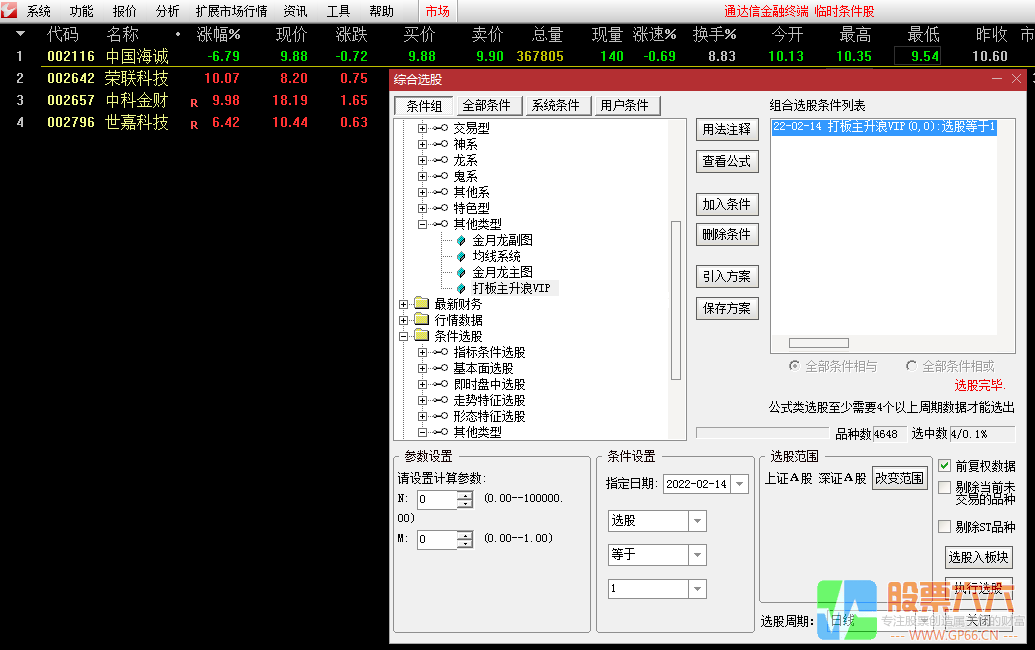Click the 行情数据 folder icon
Image resolution: width=1035 pixels, height=650 pixels.
click(x=422, y=319)
